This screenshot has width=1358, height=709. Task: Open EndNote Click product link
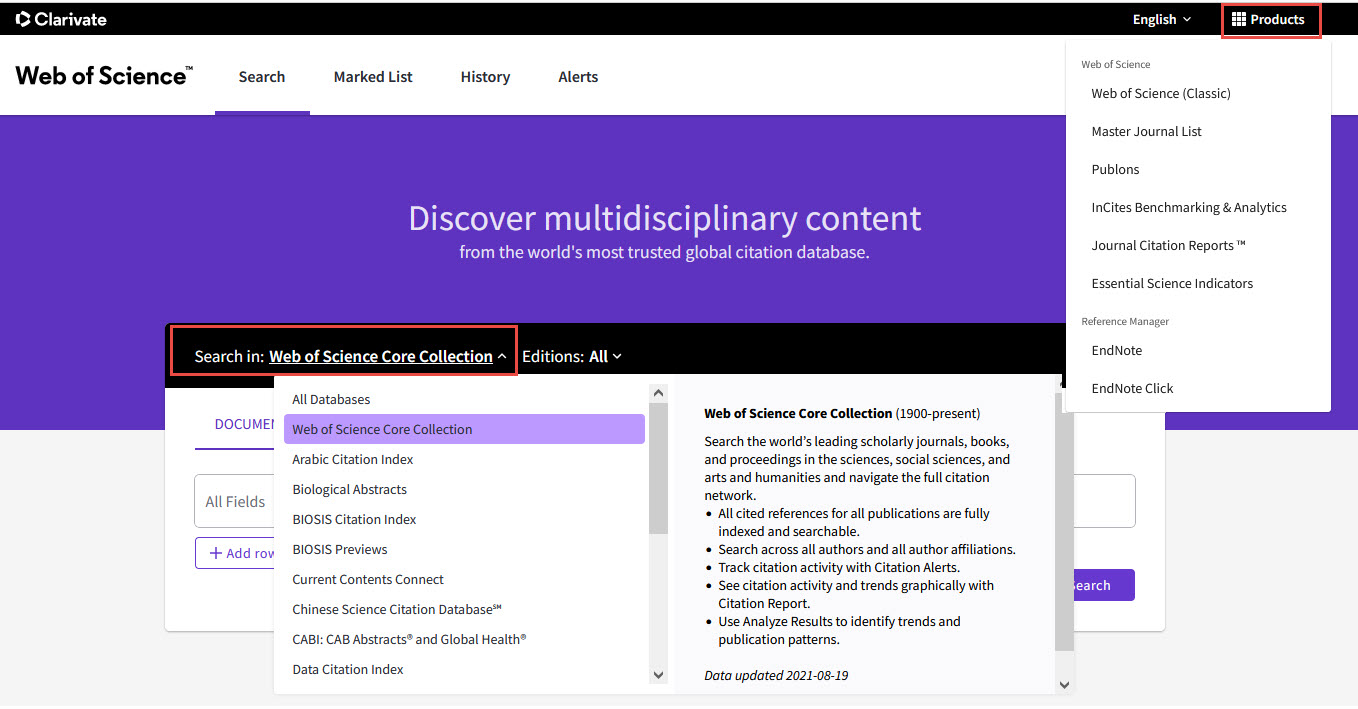click(x=1132, y=388)
